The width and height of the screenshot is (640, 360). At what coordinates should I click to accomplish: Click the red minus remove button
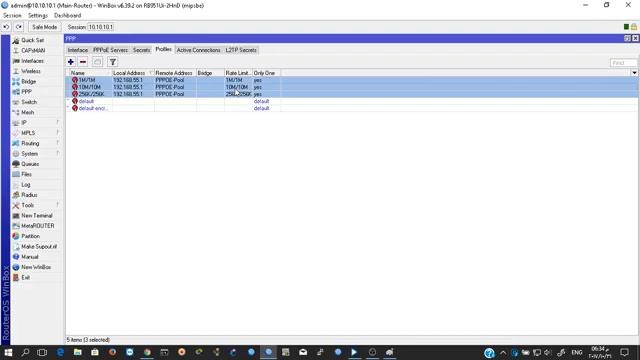(83, 62)
